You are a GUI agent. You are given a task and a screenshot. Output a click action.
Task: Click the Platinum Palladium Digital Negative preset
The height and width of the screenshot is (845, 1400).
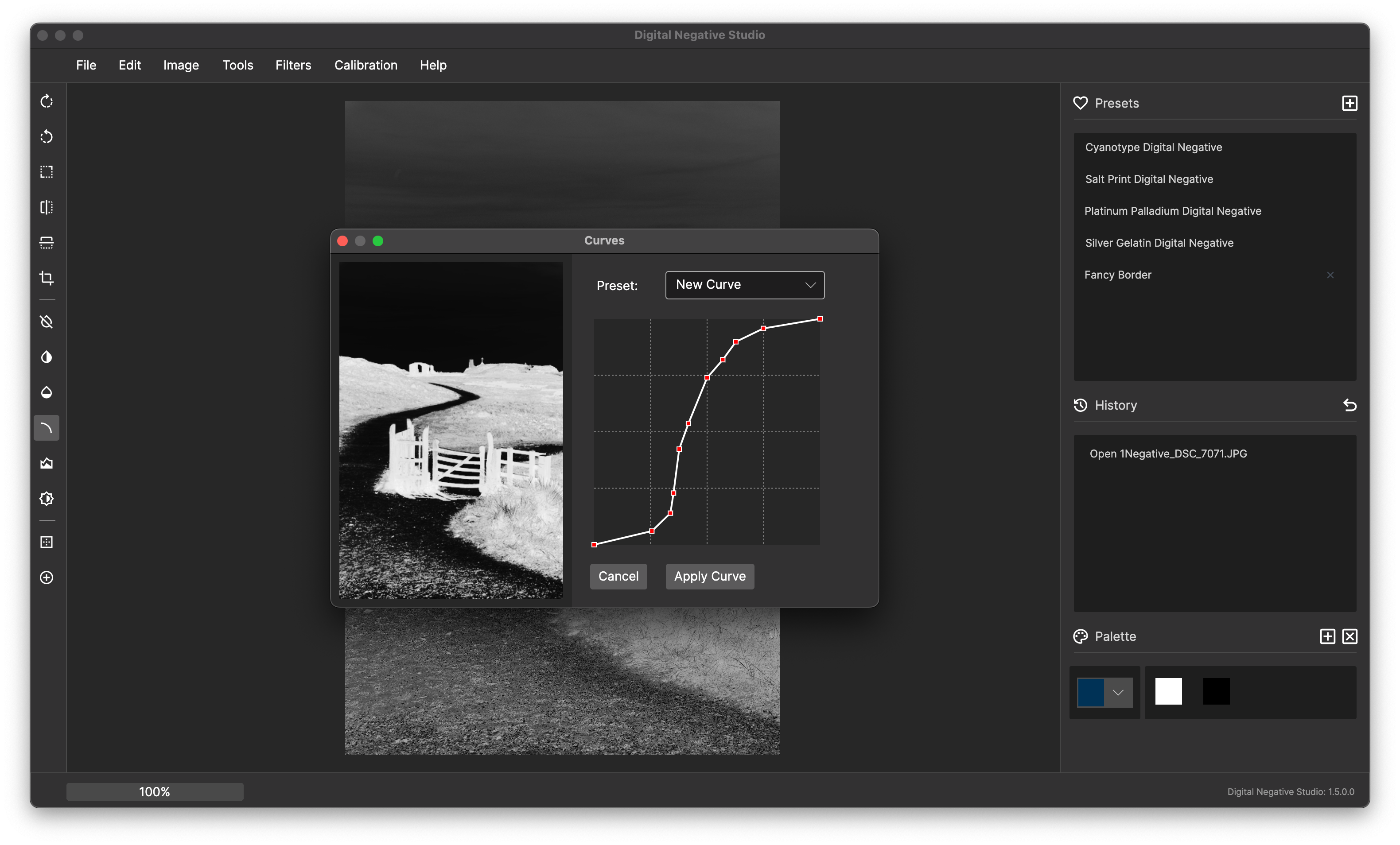coord(1173,210)
